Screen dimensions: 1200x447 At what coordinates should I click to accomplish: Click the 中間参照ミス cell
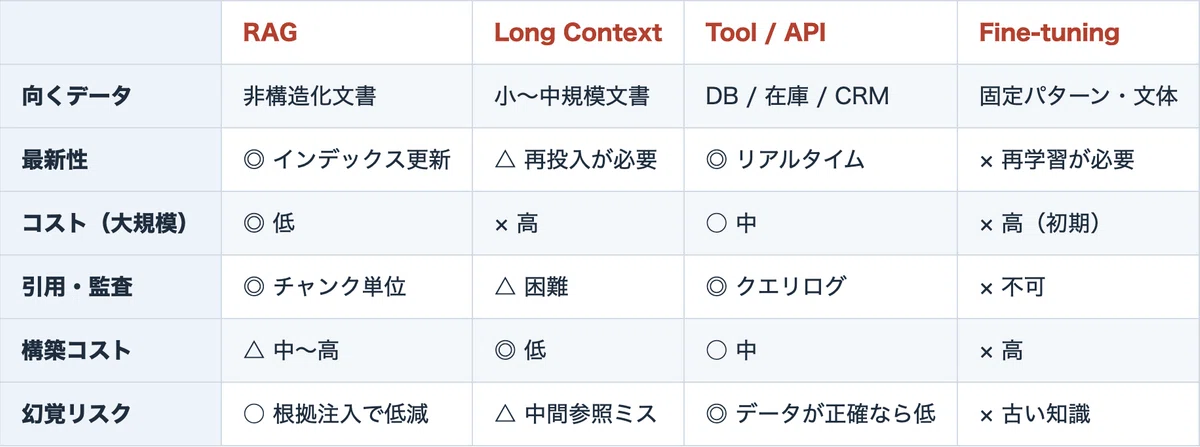pos(576,414)
